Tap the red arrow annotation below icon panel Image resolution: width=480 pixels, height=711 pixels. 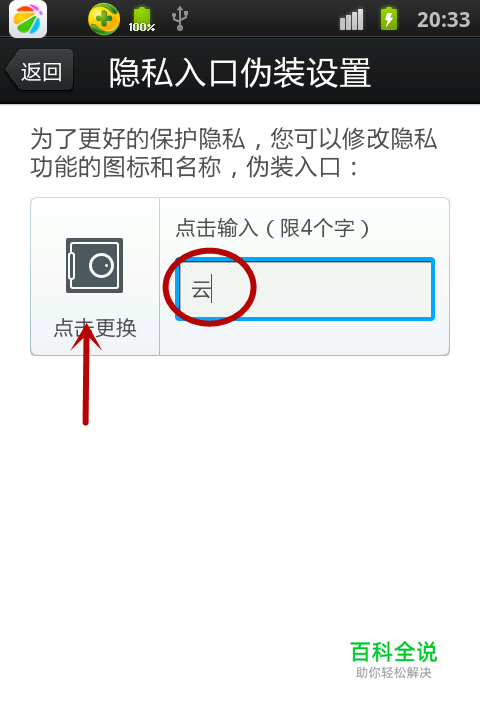tap(86, 375)
